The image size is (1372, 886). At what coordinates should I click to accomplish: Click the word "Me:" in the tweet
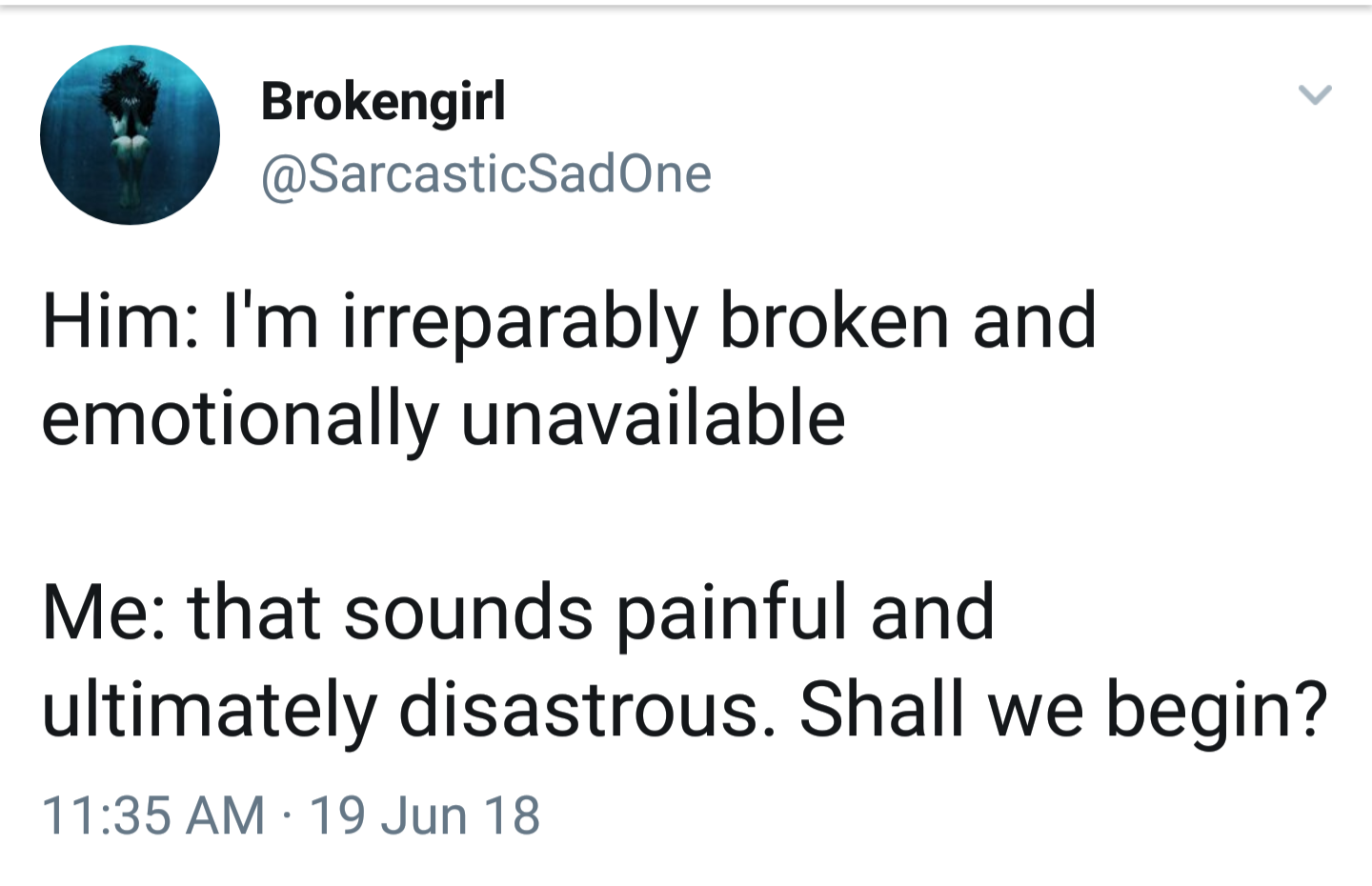(105, 613)
